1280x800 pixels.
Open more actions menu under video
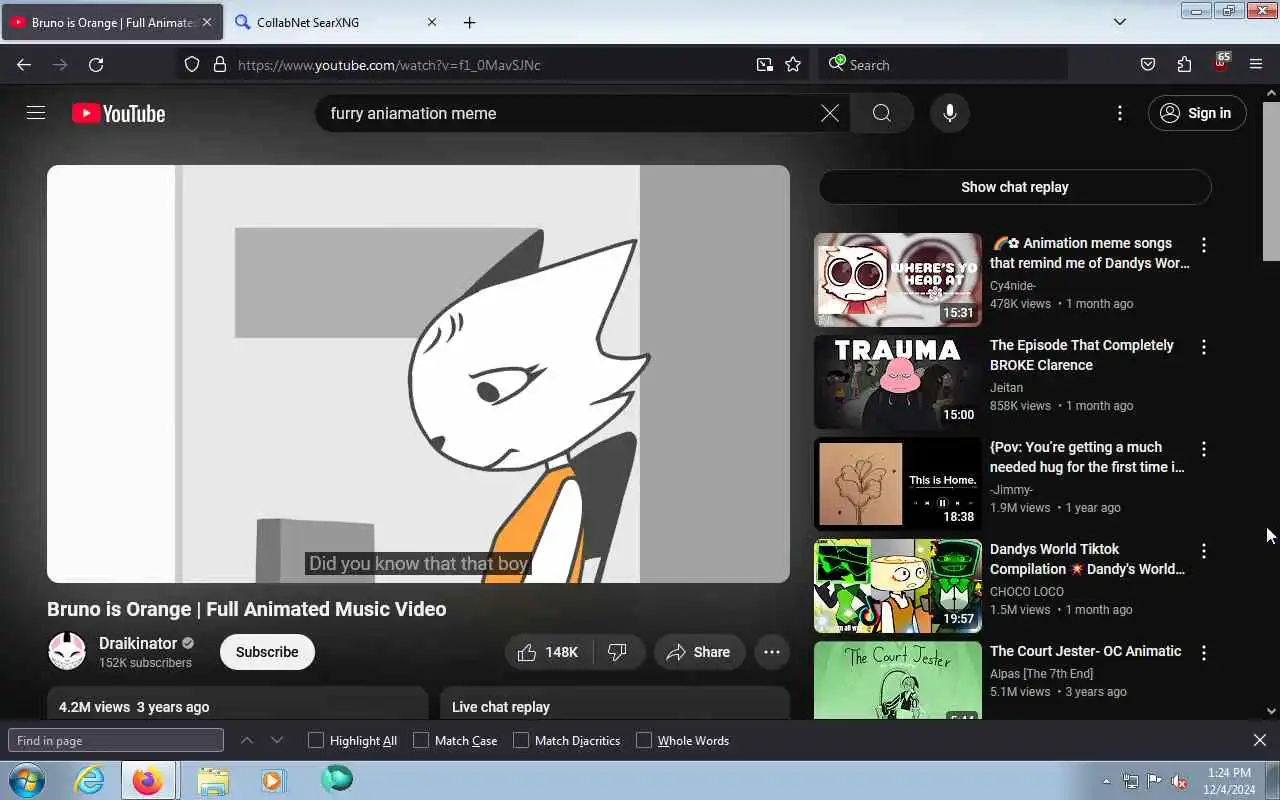[x=772, y=652]
